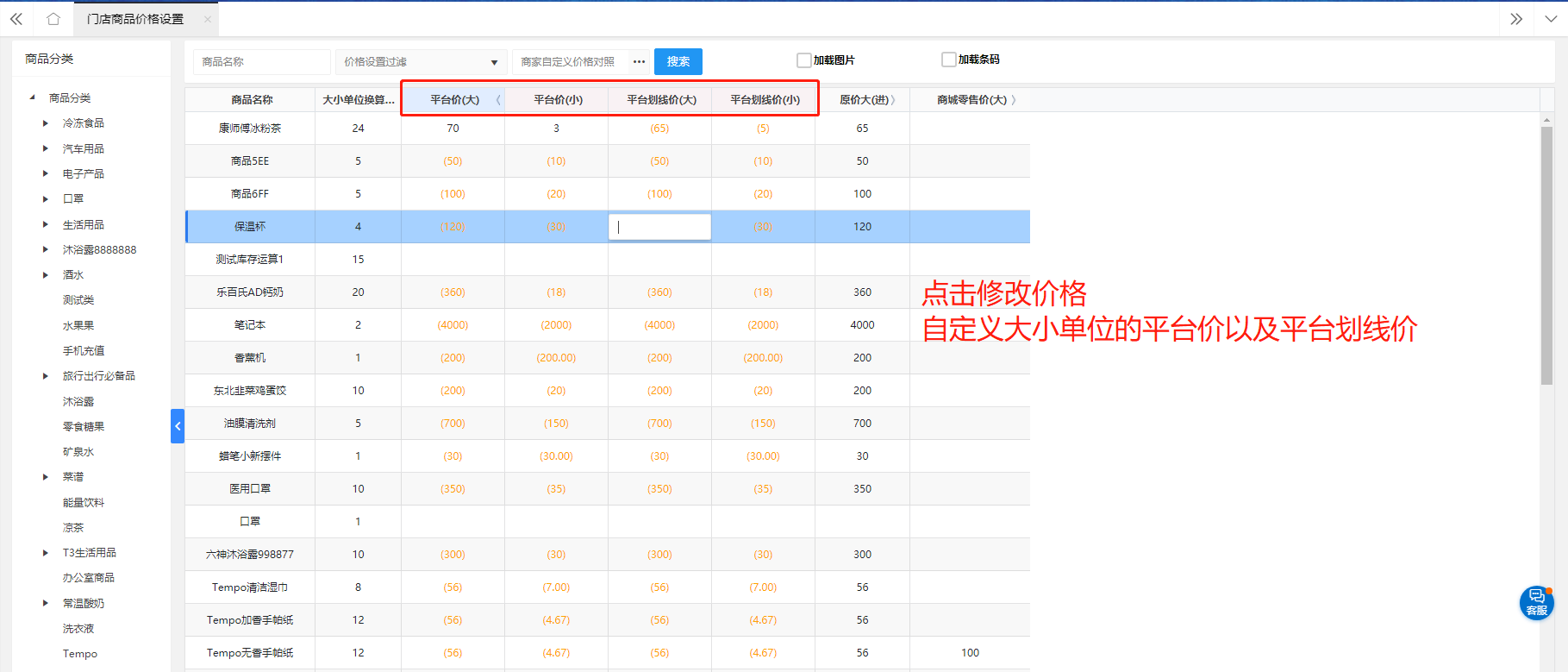Collapse sidebar with the blue arrow handle
This screenshot has height=672, width=1568.
178,426
